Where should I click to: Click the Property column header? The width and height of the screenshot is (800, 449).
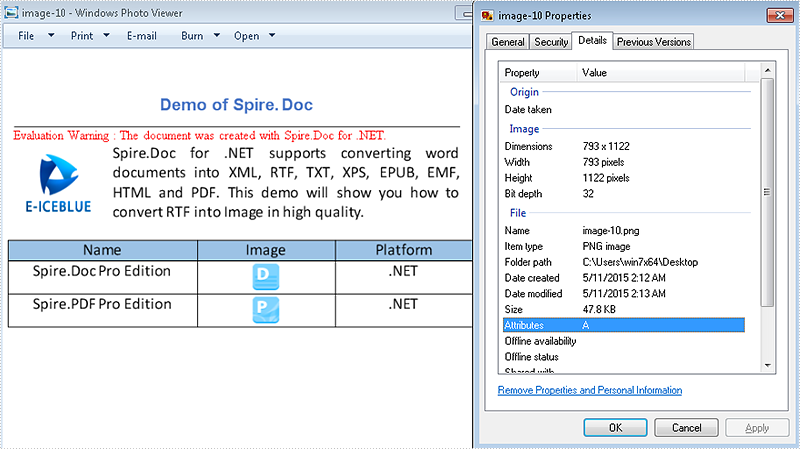(539, 72)
